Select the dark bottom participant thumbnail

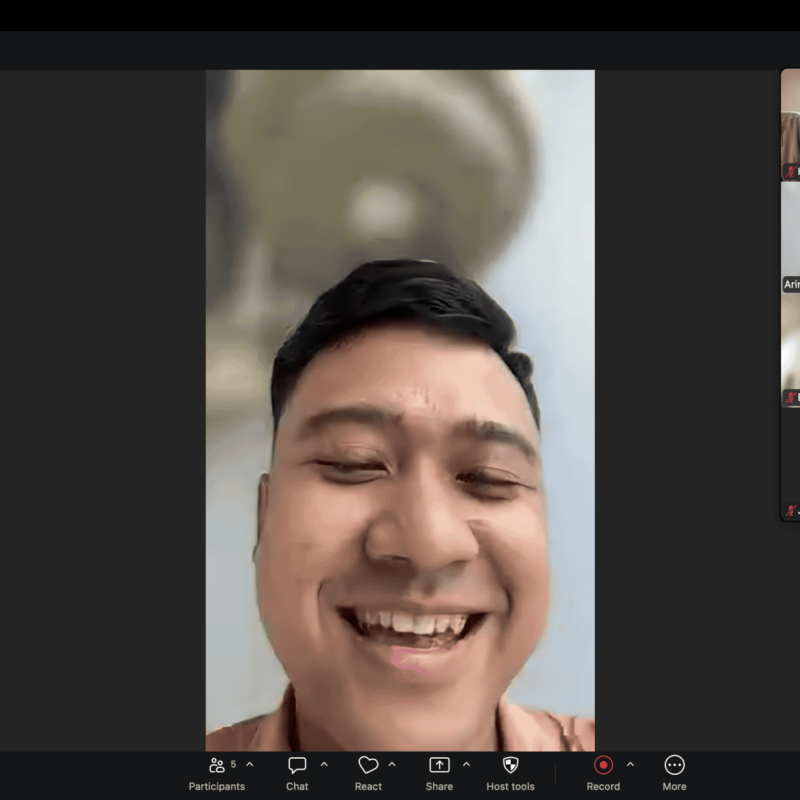click(x=790, y=464)
